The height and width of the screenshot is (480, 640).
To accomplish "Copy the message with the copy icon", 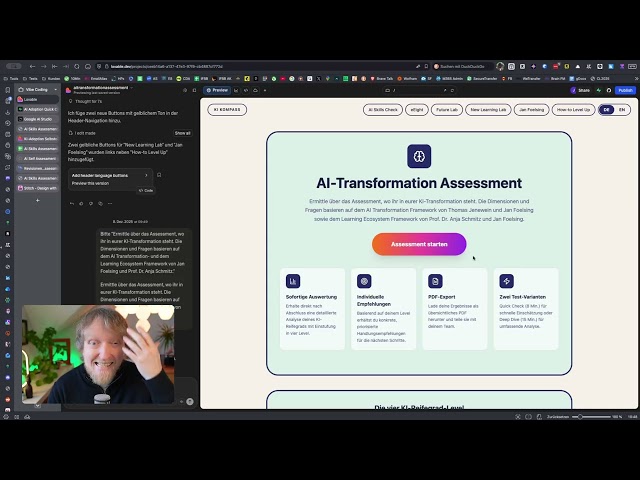I will (100, 203).
